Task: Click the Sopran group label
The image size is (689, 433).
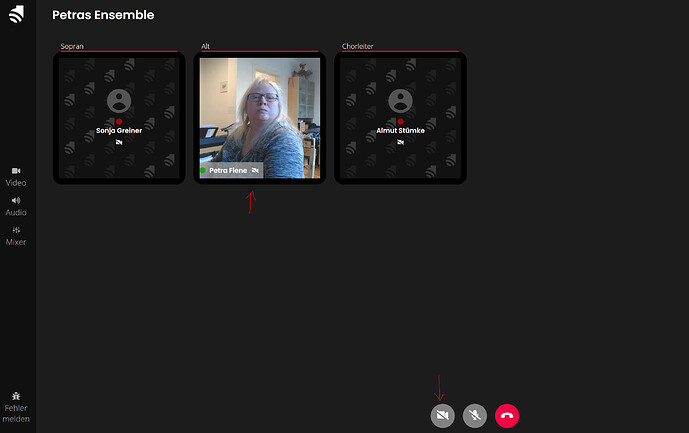Action: pyautogui.click(x=72, y=46)
